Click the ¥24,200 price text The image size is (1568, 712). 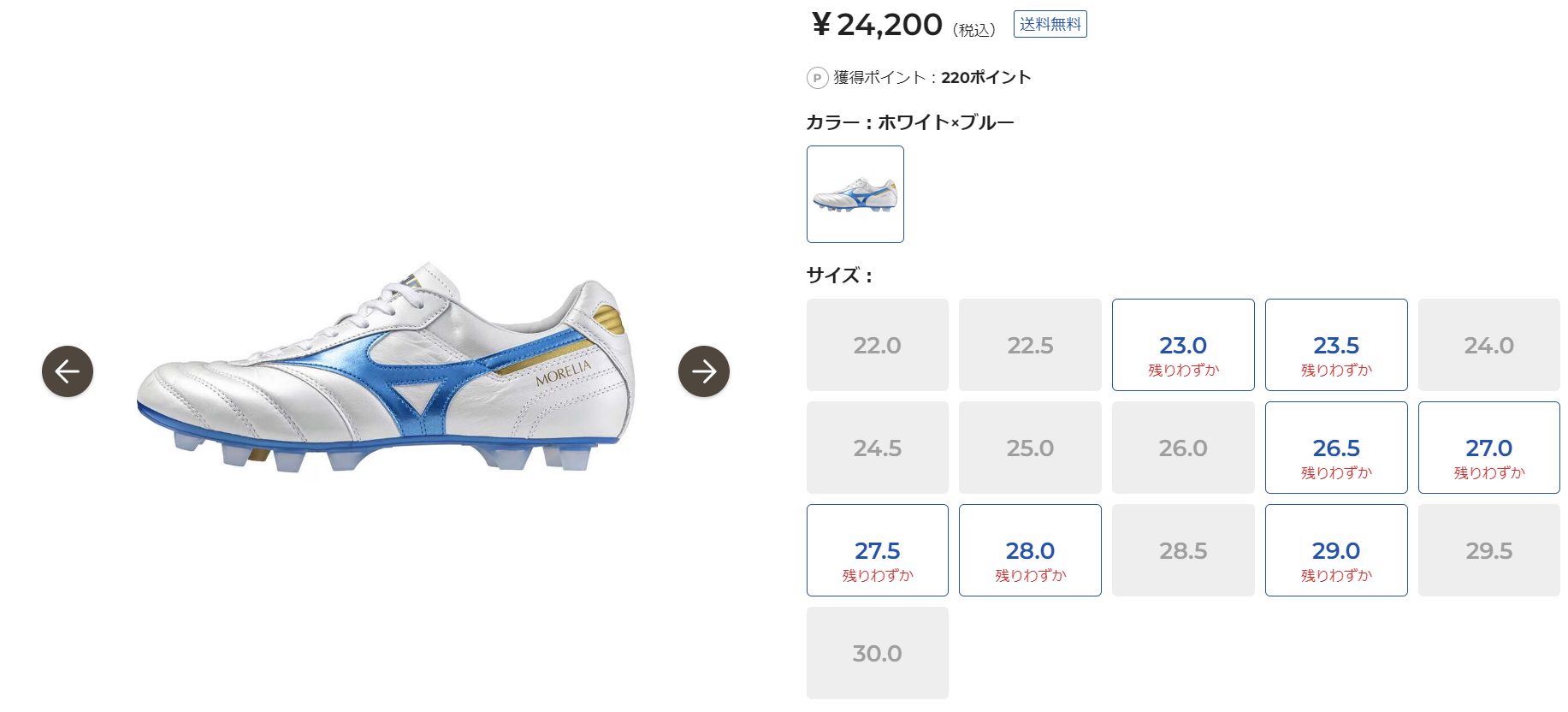click(875, 24)
